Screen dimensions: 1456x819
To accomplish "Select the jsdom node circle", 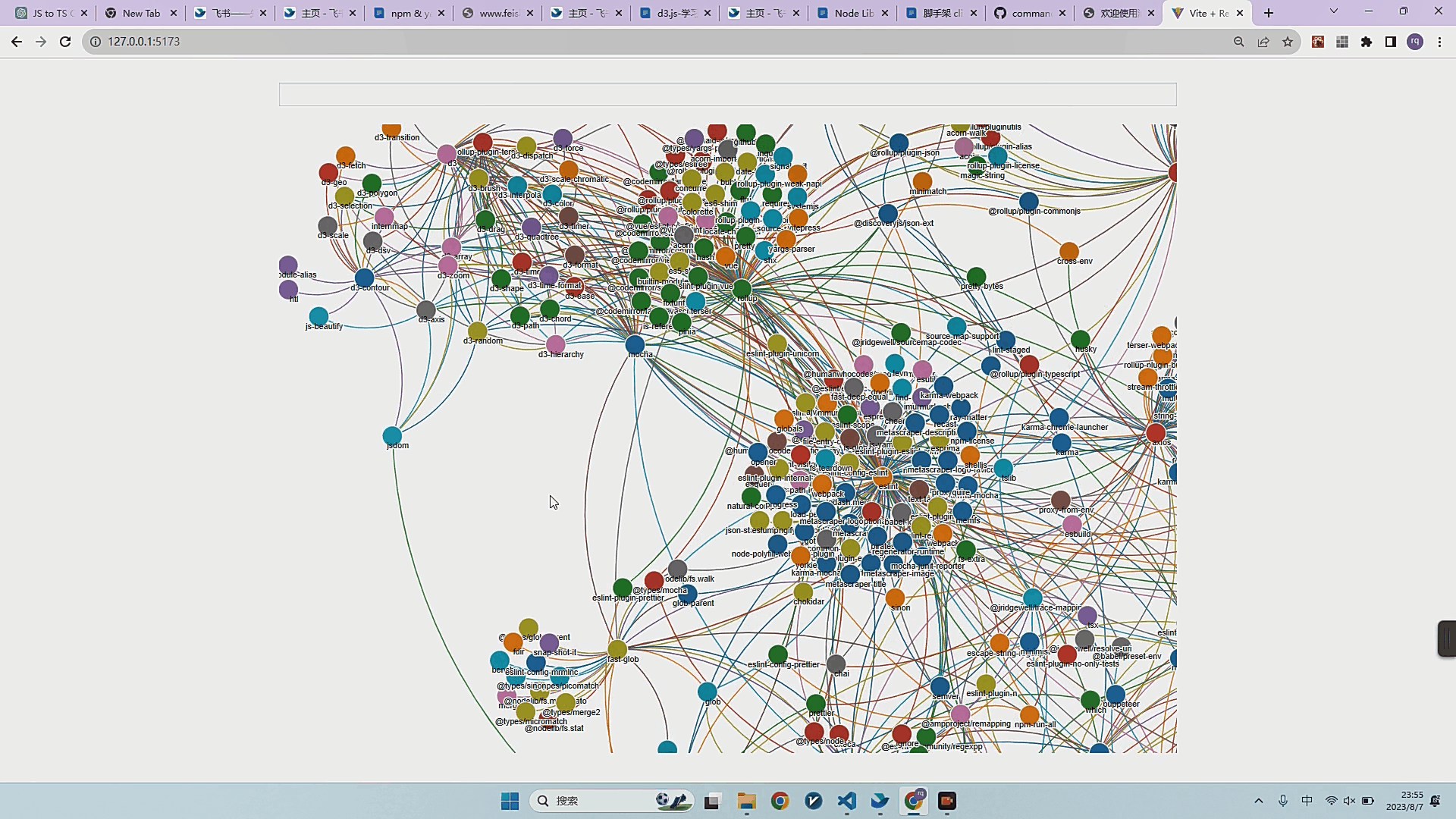I will coord(392,436).
